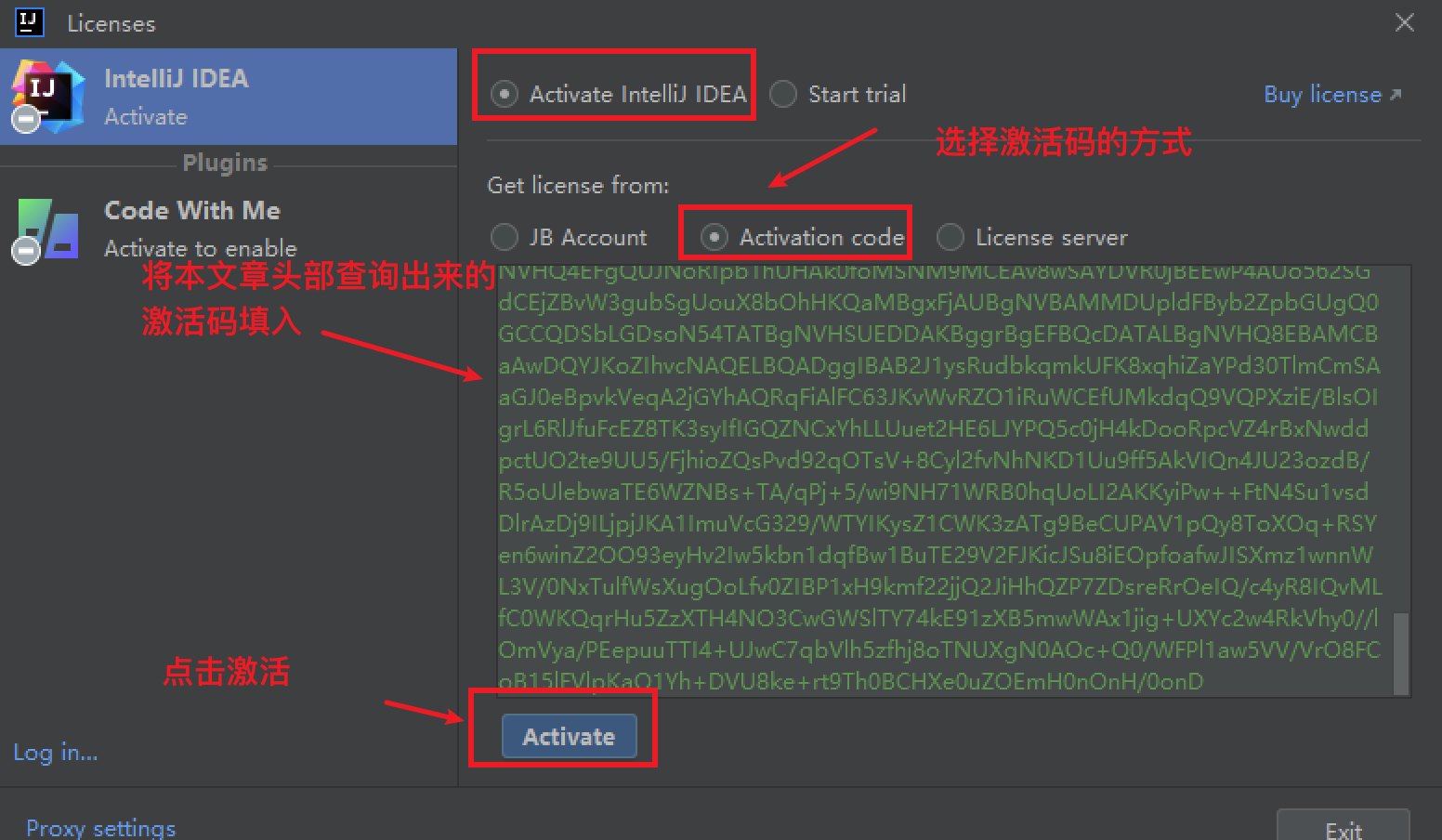Screen dimensions: 1442x840
Task: Click the Log in… link
Action: [x=55, y=752]
